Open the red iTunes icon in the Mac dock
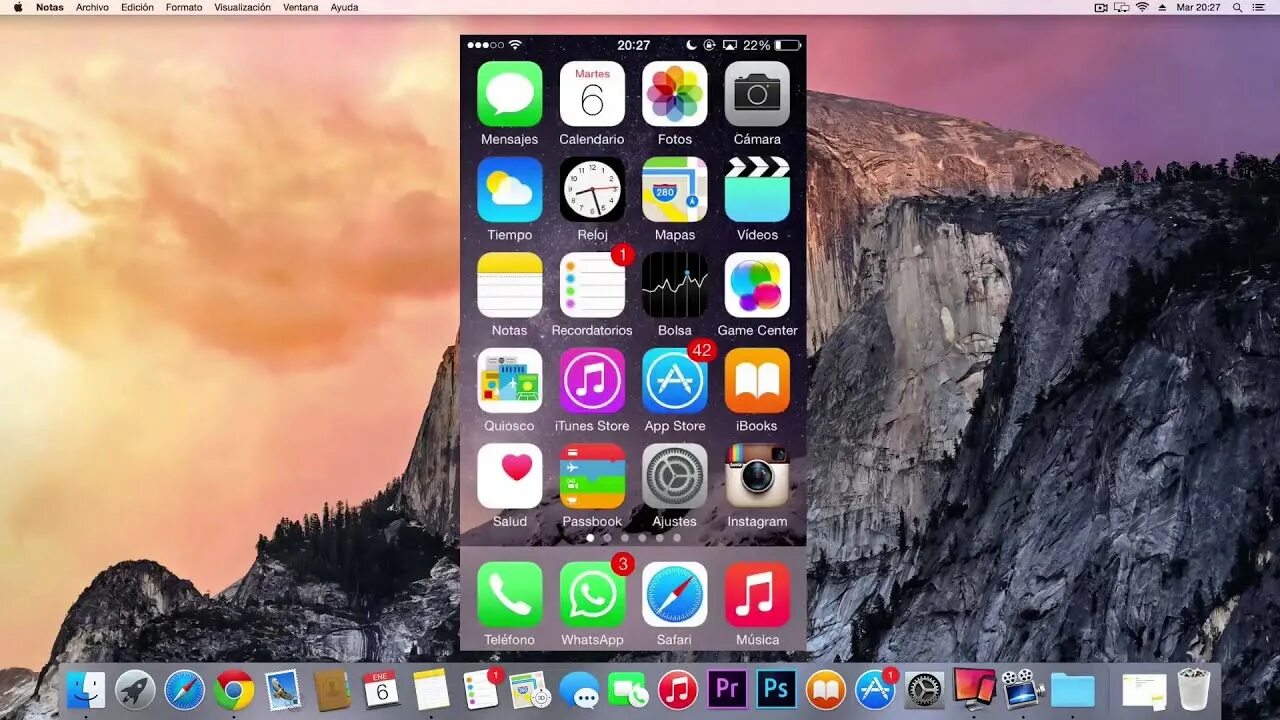 (678, 690)
